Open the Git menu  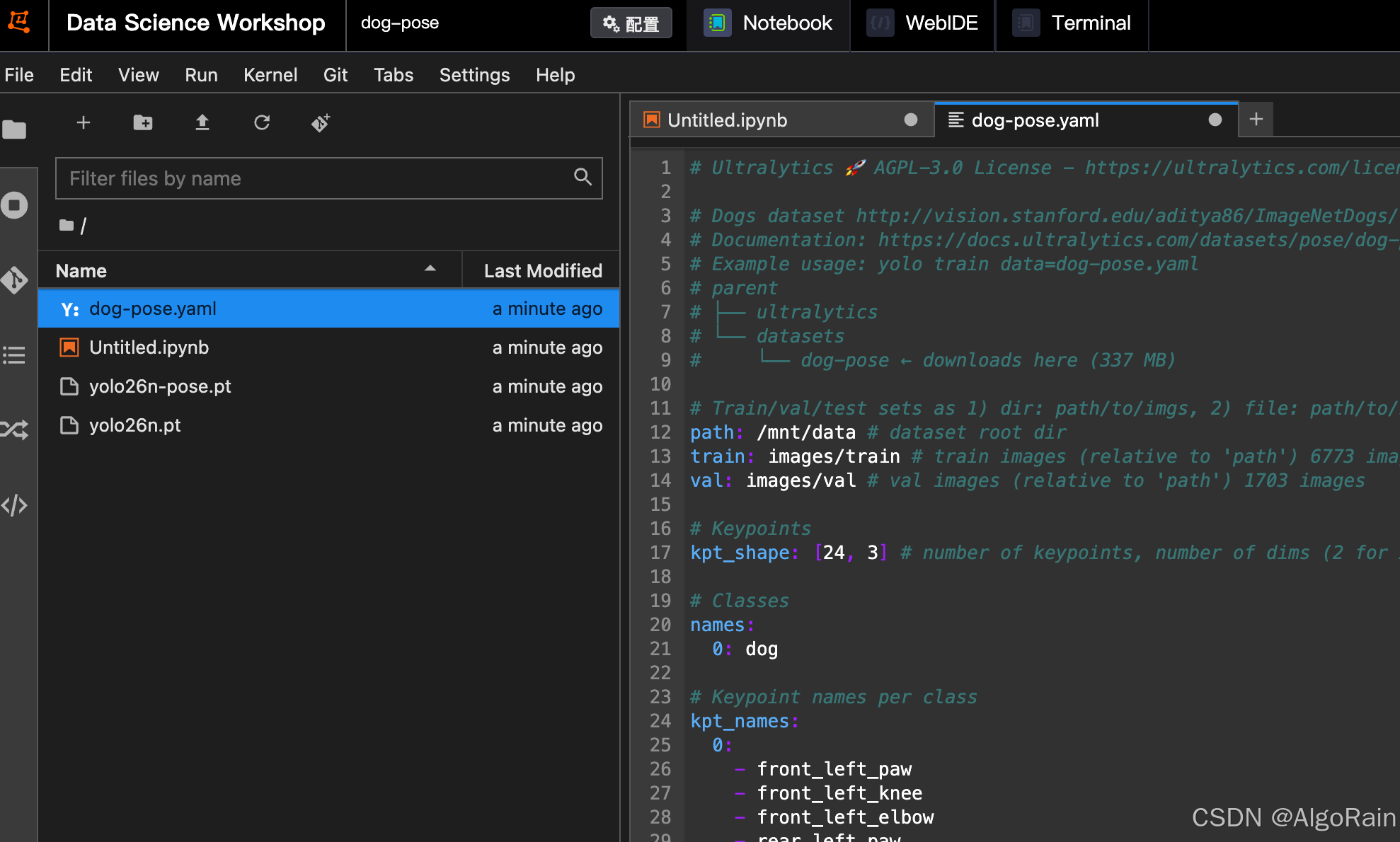coord(335,75)
